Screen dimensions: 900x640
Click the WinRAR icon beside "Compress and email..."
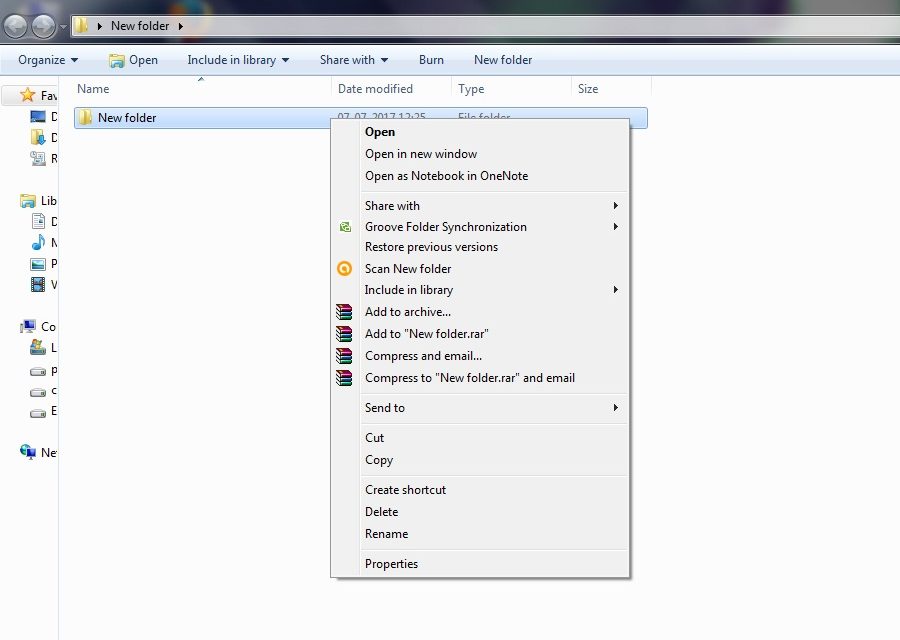pyautogui.click(x=345, y=355)
